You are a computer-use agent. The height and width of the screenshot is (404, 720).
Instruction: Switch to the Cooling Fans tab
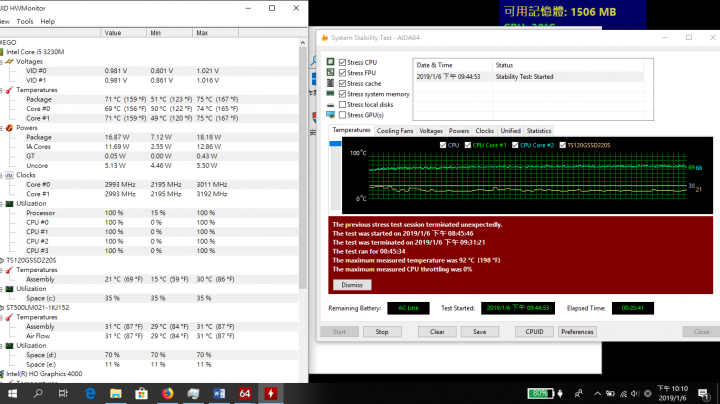tap(395, 131)
